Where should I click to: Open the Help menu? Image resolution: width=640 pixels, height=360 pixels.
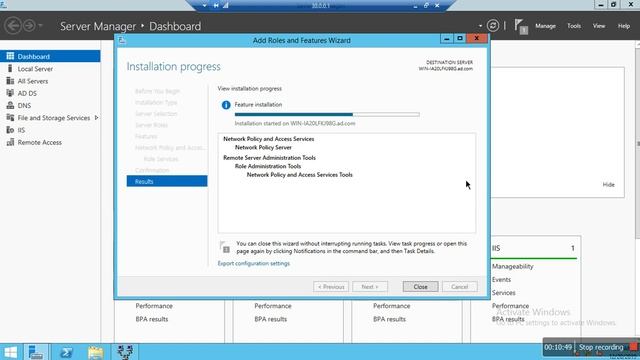pyautogui.click(x=624, y=26)
